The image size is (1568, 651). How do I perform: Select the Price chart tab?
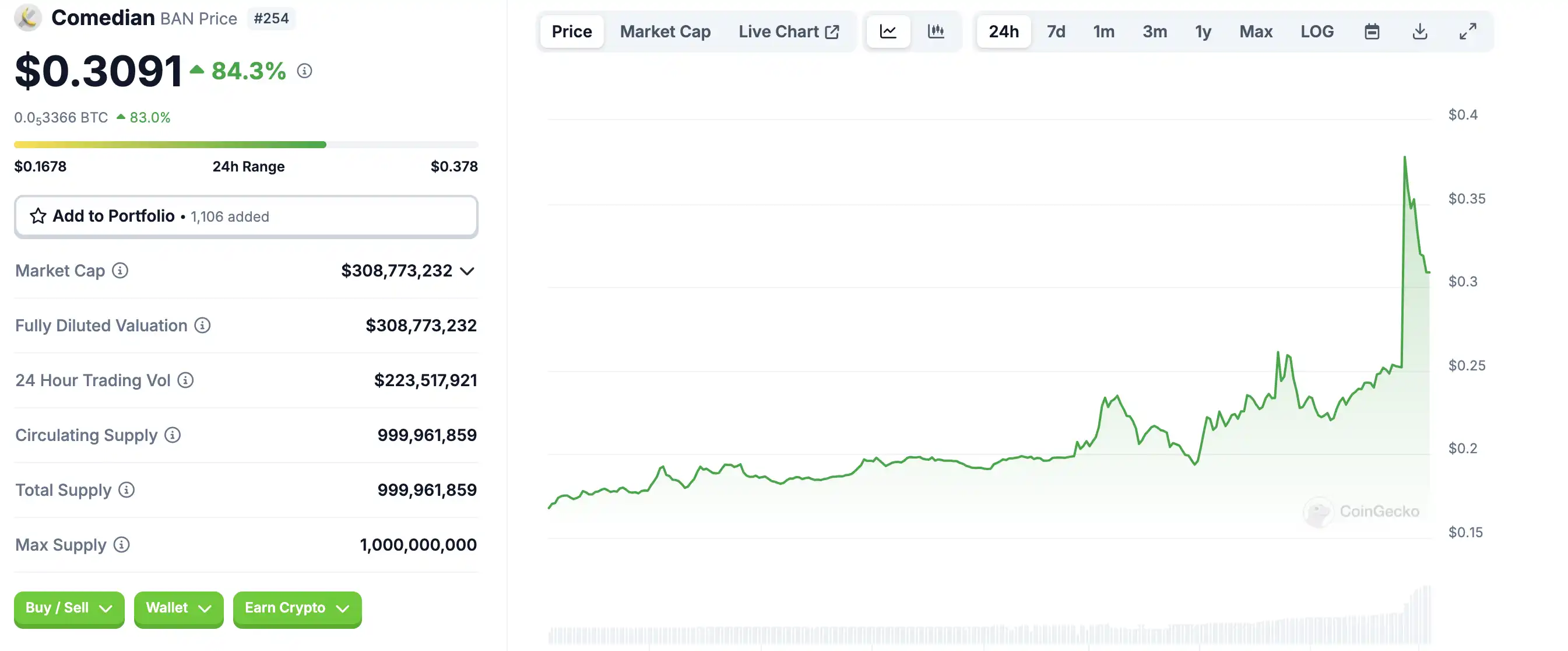[572, 31]
